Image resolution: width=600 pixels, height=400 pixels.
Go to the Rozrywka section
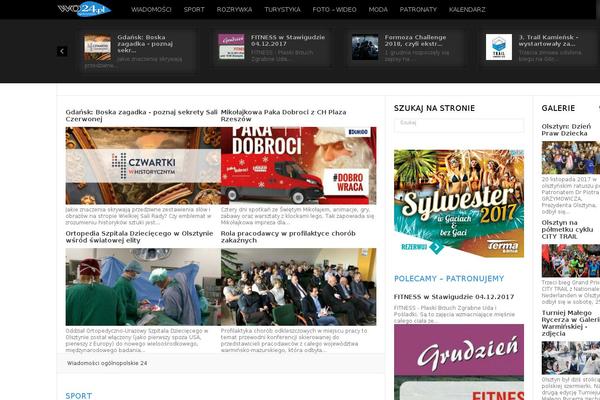(234, 10)
